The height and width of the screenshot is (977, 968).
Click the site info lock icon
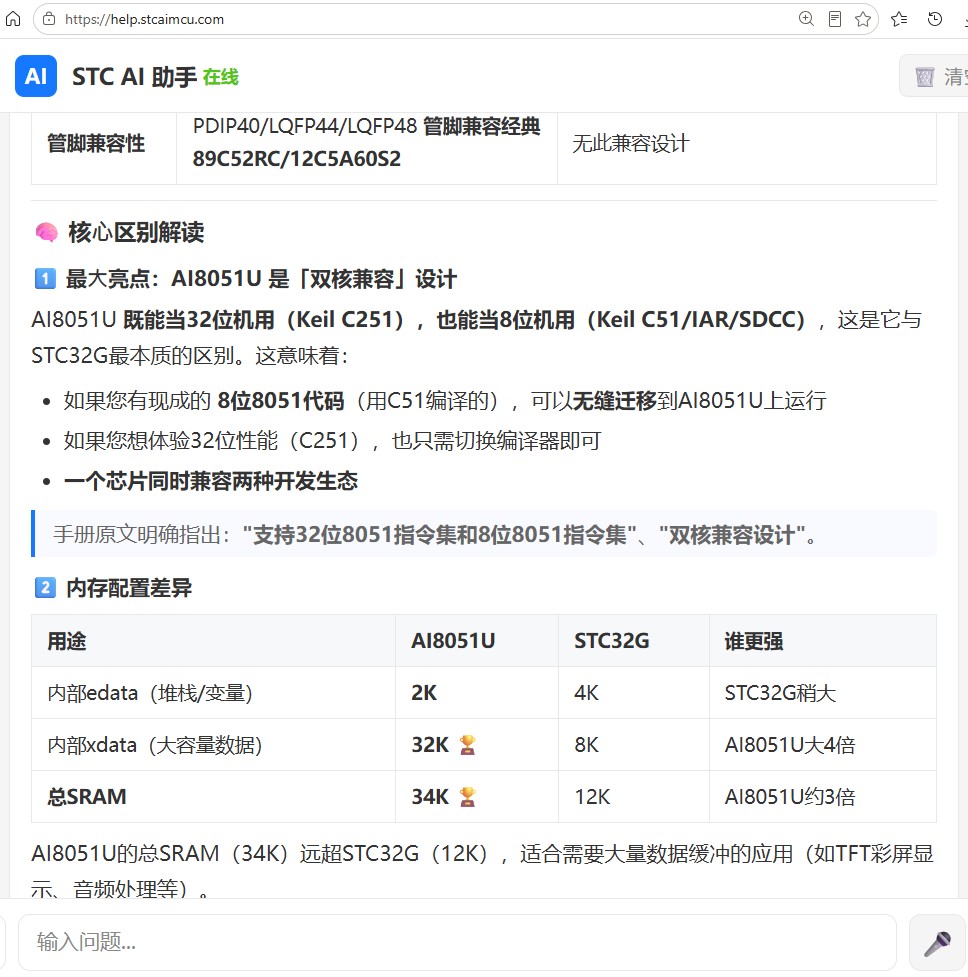(49, 19)
